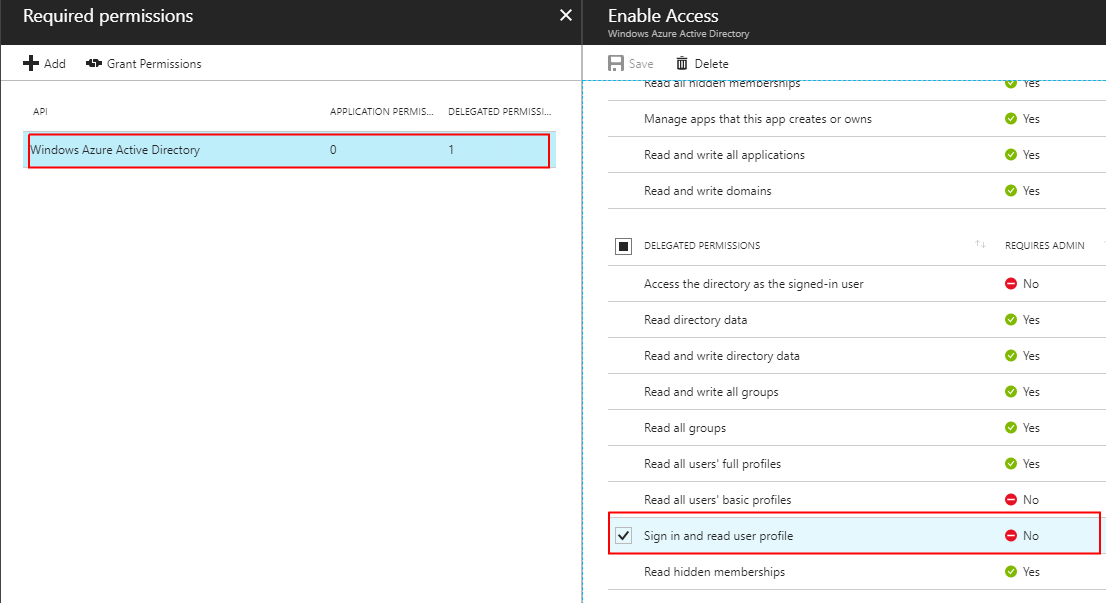Viewport: 1106px width, 603px height.
Task: Click the Delete button text
Action: click(x=711, y=64)
